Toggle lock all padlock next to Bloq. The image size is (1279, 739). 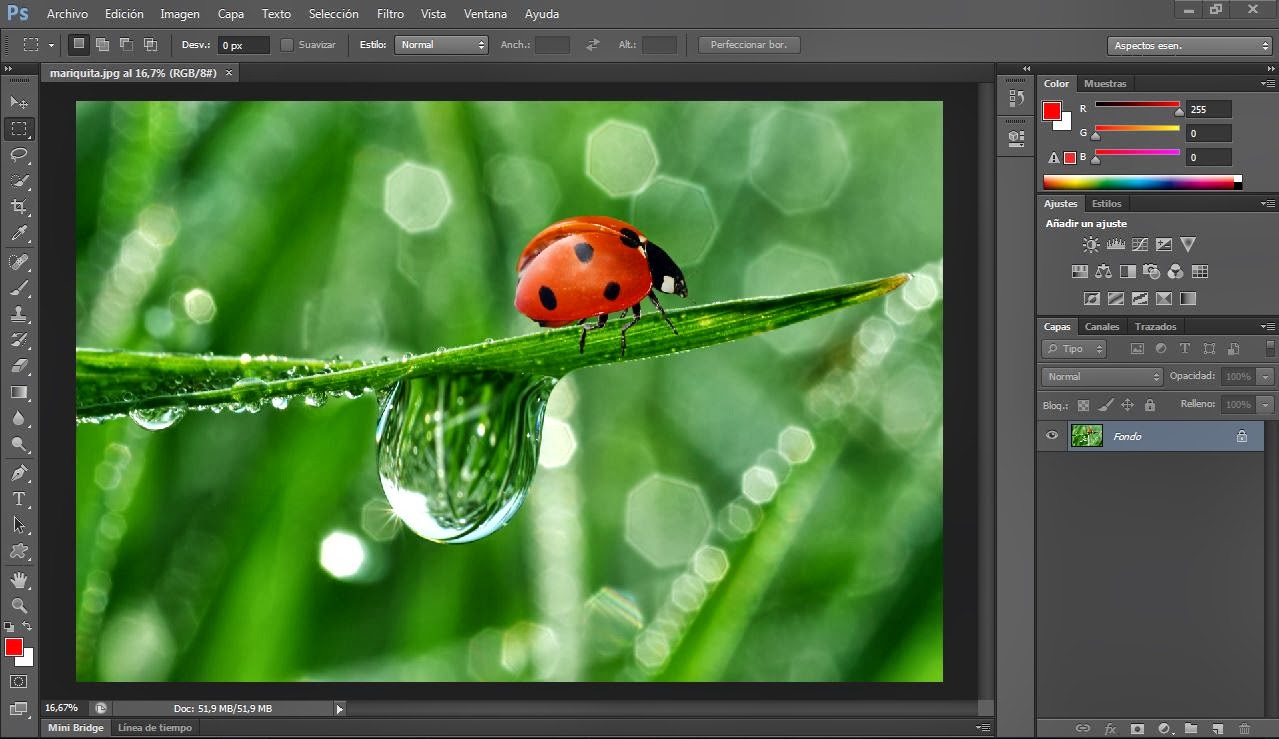tap(1149, 405)
